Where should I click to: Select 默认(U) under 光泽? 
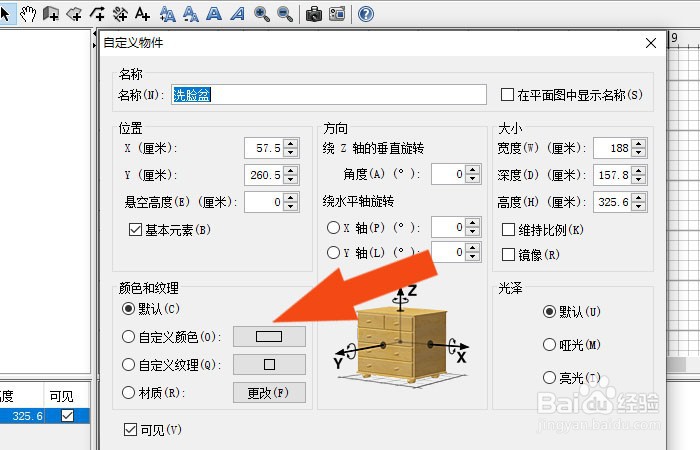click(549, 312)
